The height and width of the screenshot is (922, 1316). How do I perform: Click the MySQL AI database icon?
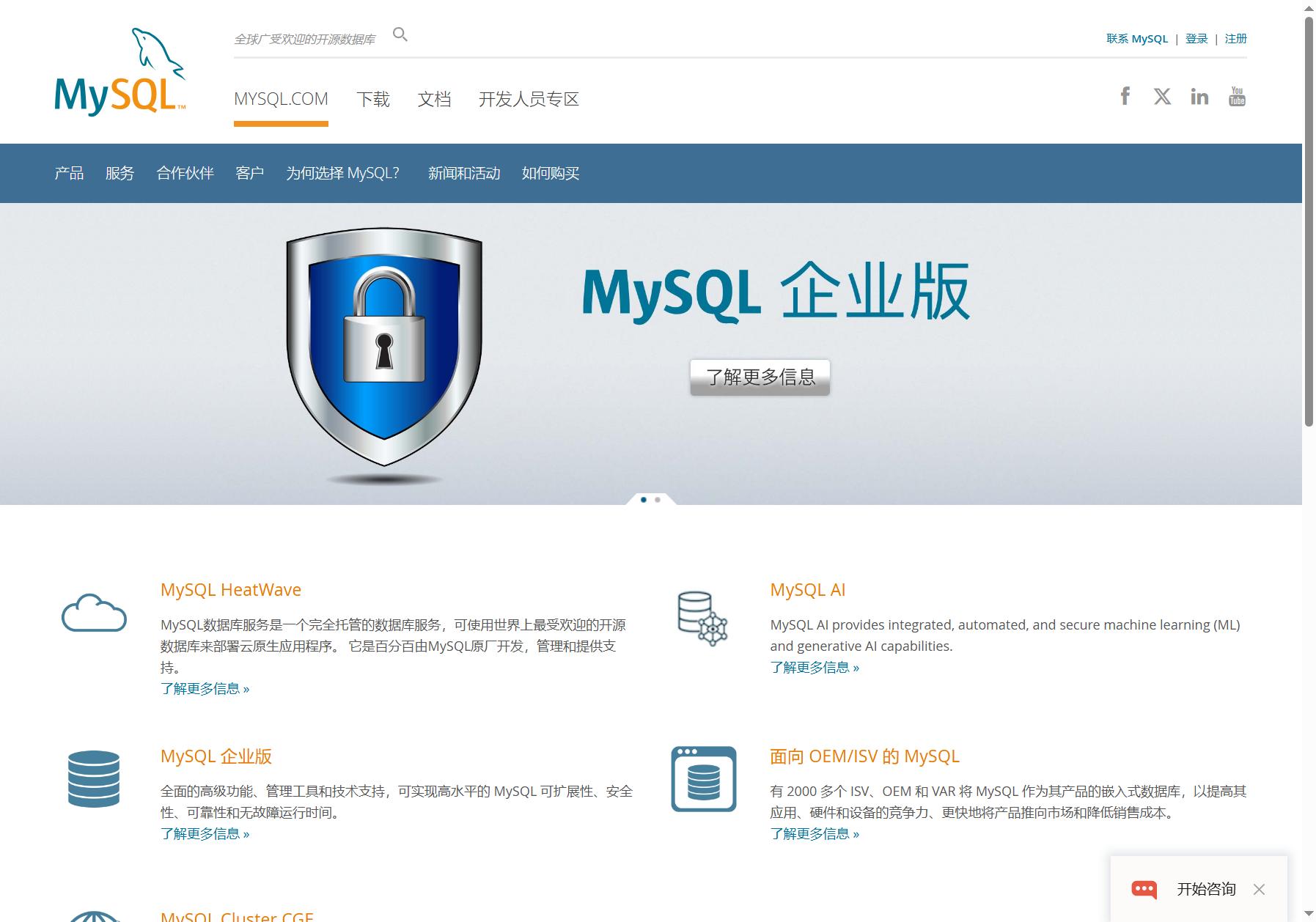[703, 619]
